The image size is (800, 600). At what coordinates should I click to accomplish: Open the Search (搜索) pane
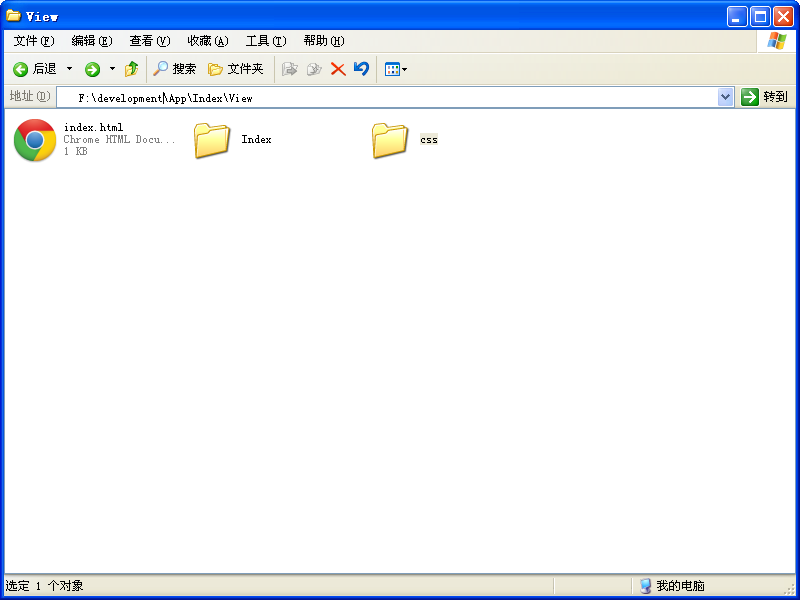pos(174,69)
